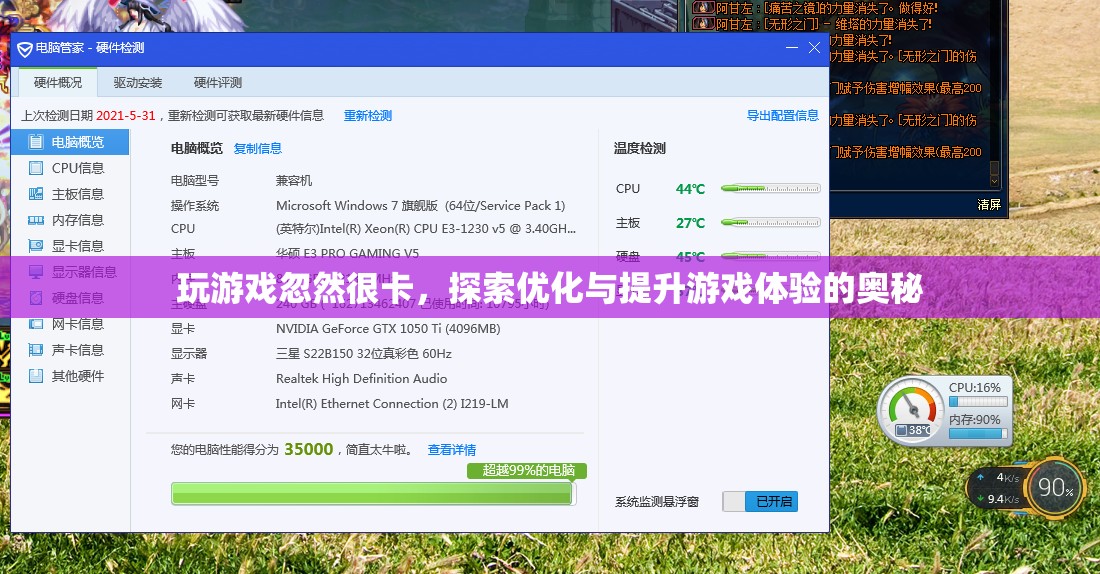Close the 硬件检测 window
This screenshot has width=1100, height=574.
pos(814,48)
